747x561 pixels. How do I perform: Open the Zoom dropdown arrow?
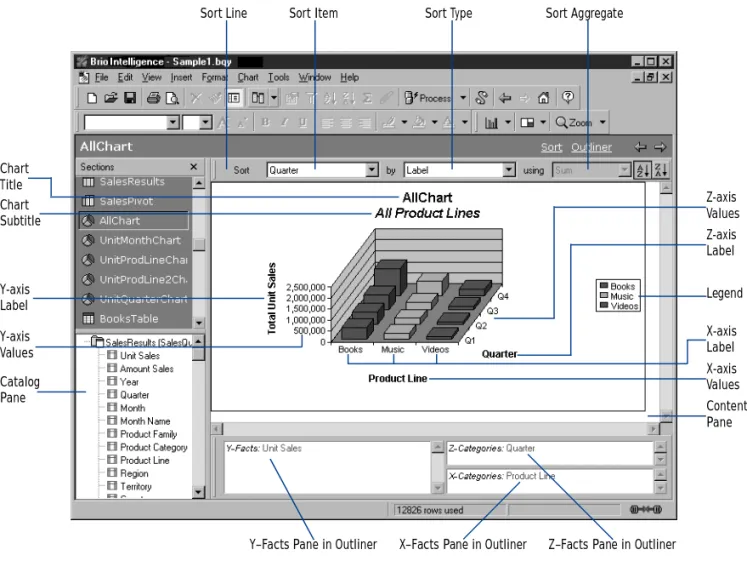pyautogui.click(x=603, y=122)
